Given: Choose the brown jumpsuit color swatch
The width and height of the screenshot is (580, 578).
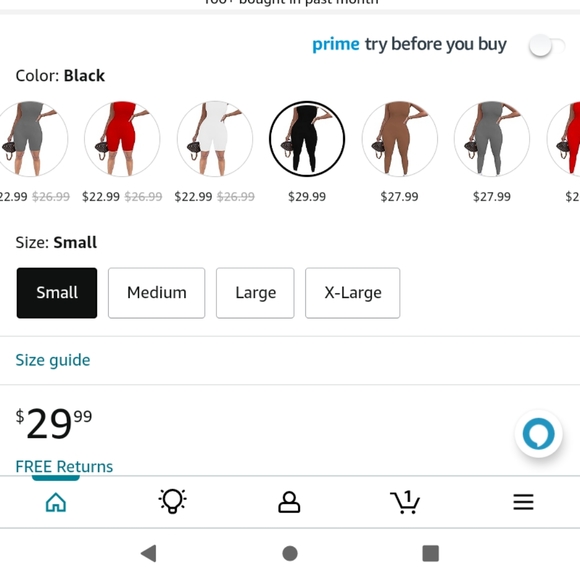Looking at the screenshot, I should [399, 139].
